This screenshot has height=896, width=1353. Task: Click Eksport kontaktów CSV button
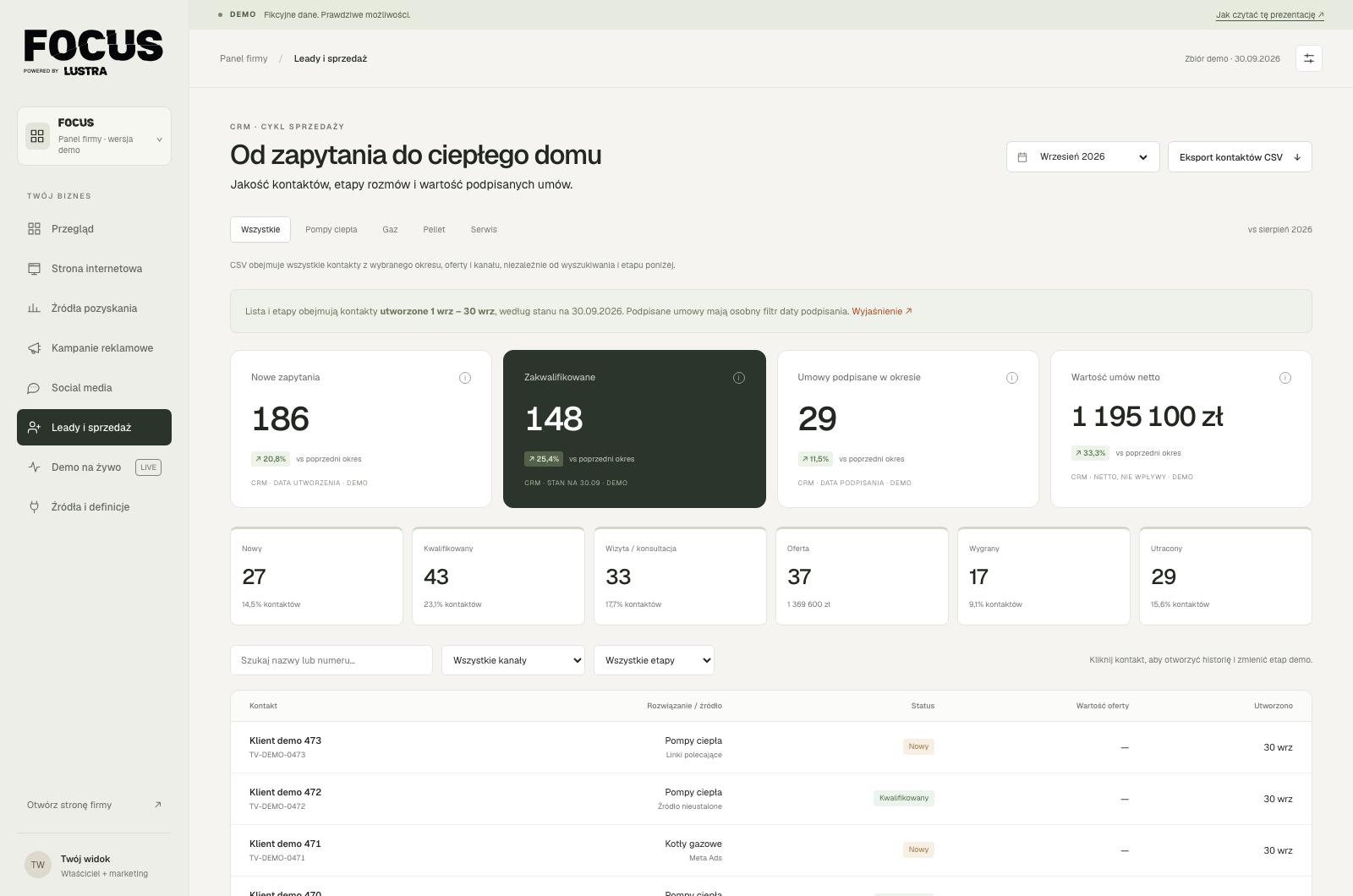coord(1240,157)
